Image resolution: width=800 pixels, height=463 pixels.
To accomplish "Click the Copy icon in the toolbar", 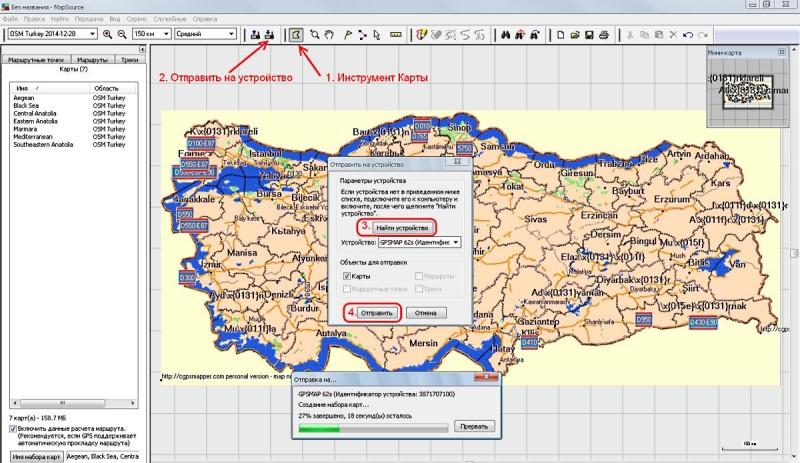I will click(x=644, y=35).
